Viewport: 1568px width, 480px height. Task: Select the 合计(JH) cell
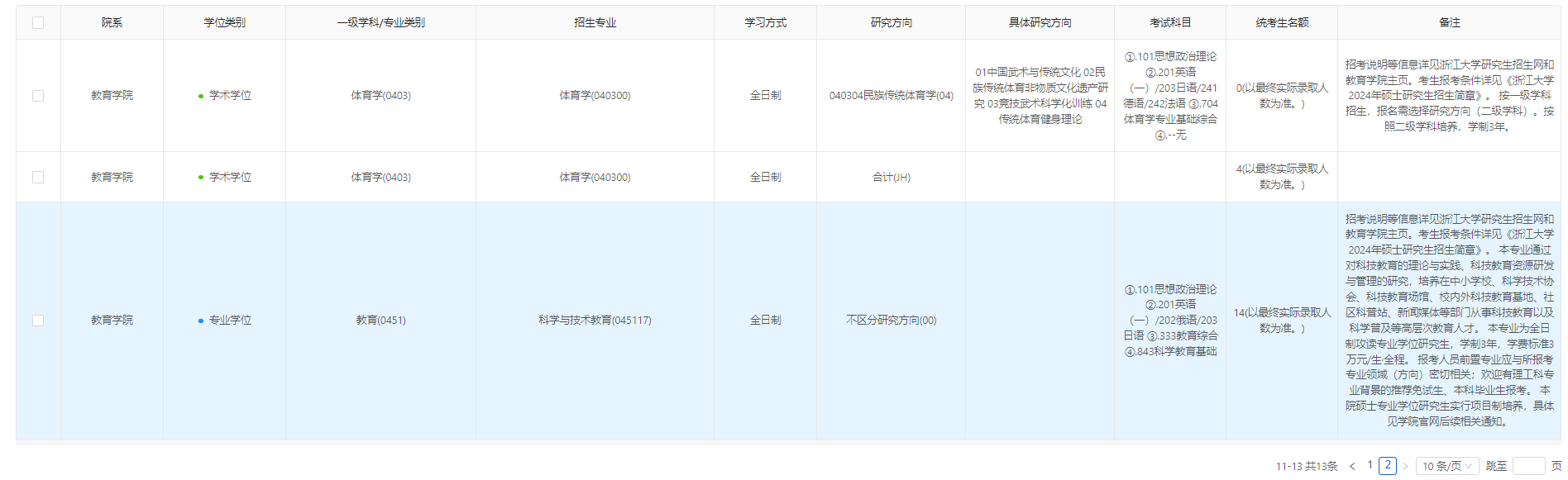point(892,178)
